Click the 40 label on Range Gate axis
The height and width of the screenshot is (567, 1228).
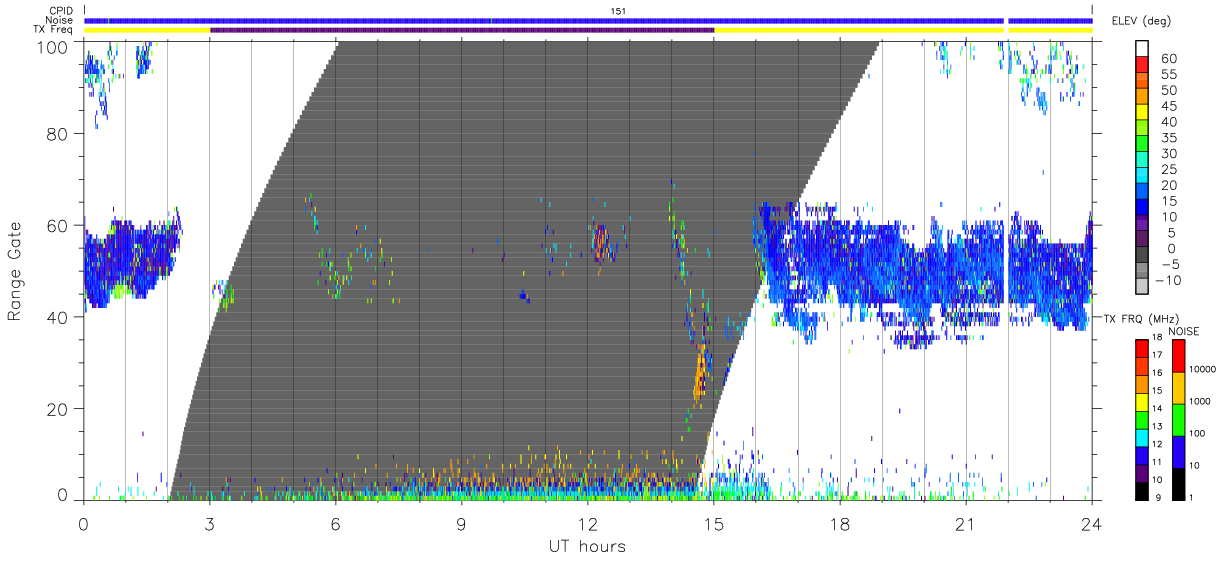tap(59, 317)
